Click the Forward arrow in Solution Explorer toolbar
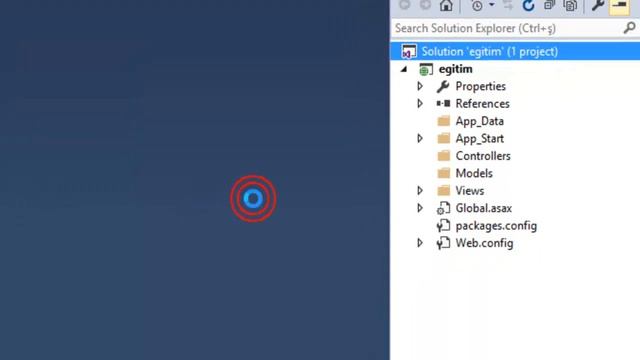Image resolution: width=640 pixels, height=360 pixels. pos(425,5)
